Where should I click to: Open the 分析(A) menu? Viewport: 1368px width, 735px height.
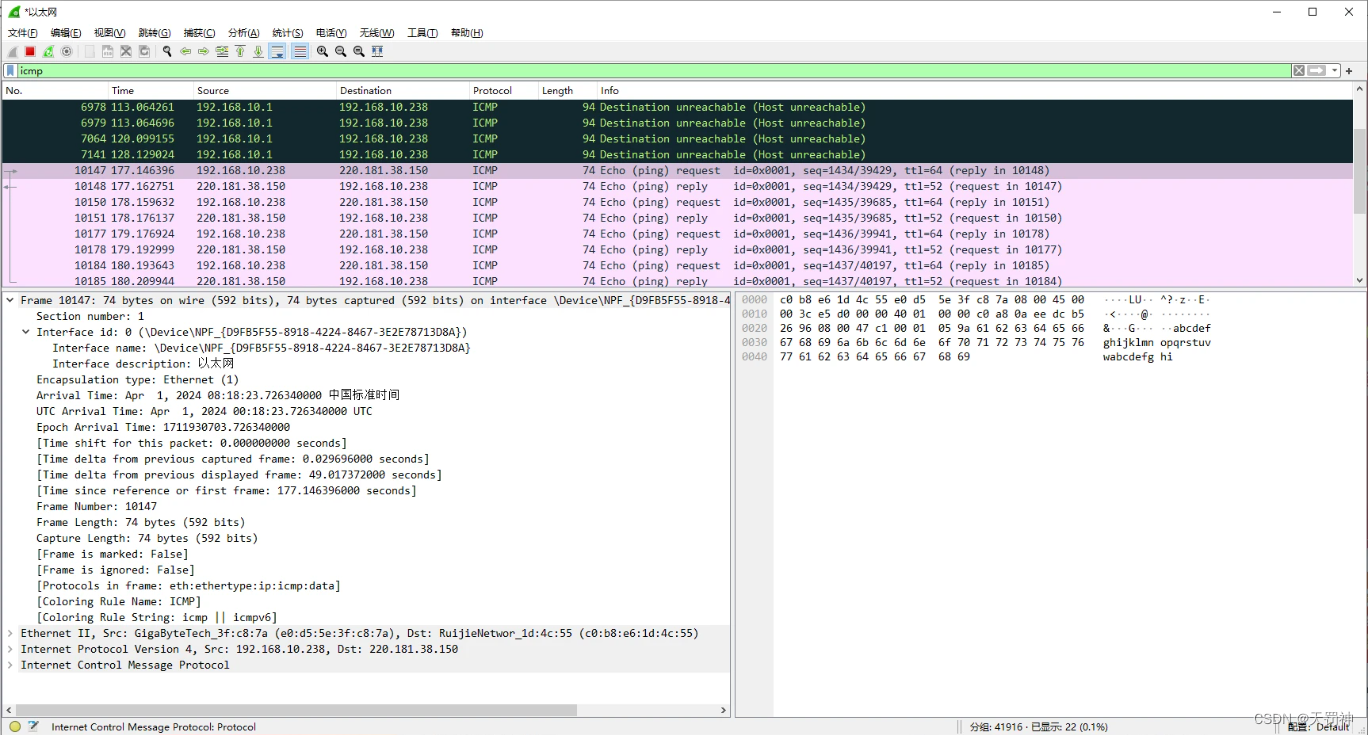[244, 33]
